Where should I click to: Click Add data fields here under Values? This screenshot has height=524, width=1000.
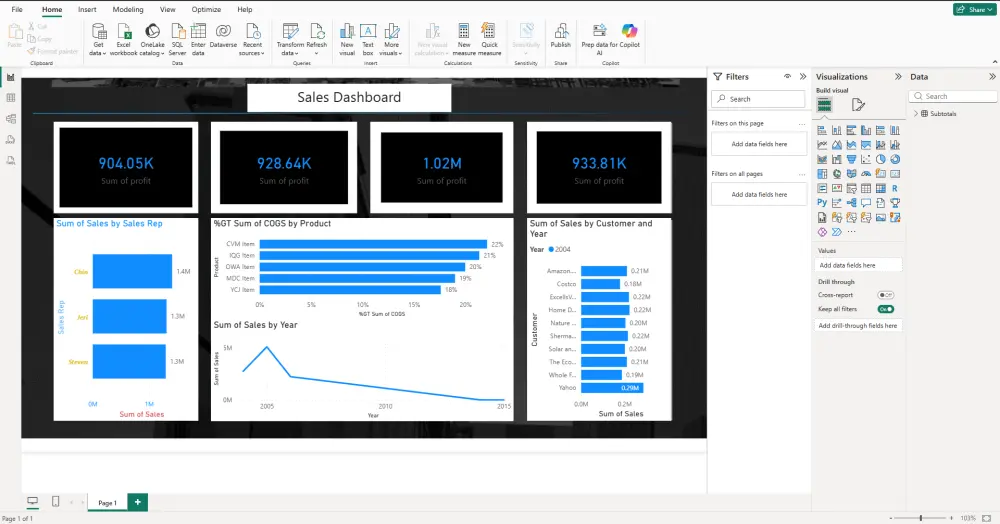[858, 265]
